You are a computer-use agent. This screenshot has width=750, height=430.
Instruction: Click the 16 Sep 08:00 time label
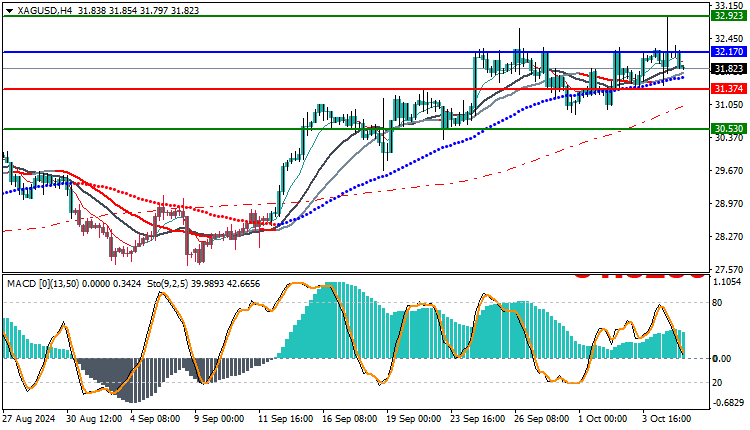(x=350, y=419)
